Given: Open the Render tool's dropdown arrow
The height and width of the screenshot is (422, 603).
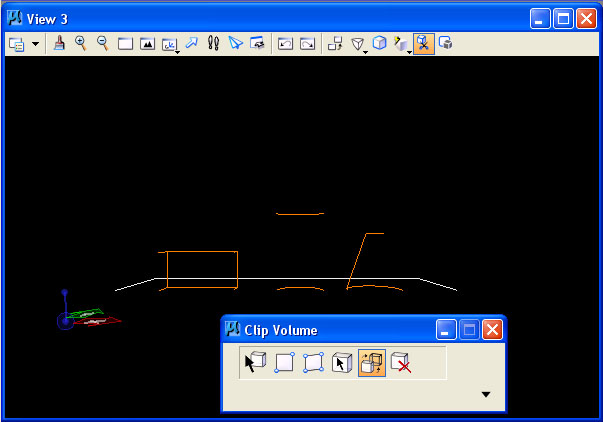Looking at the screenshot, I should tap(410, 52).
